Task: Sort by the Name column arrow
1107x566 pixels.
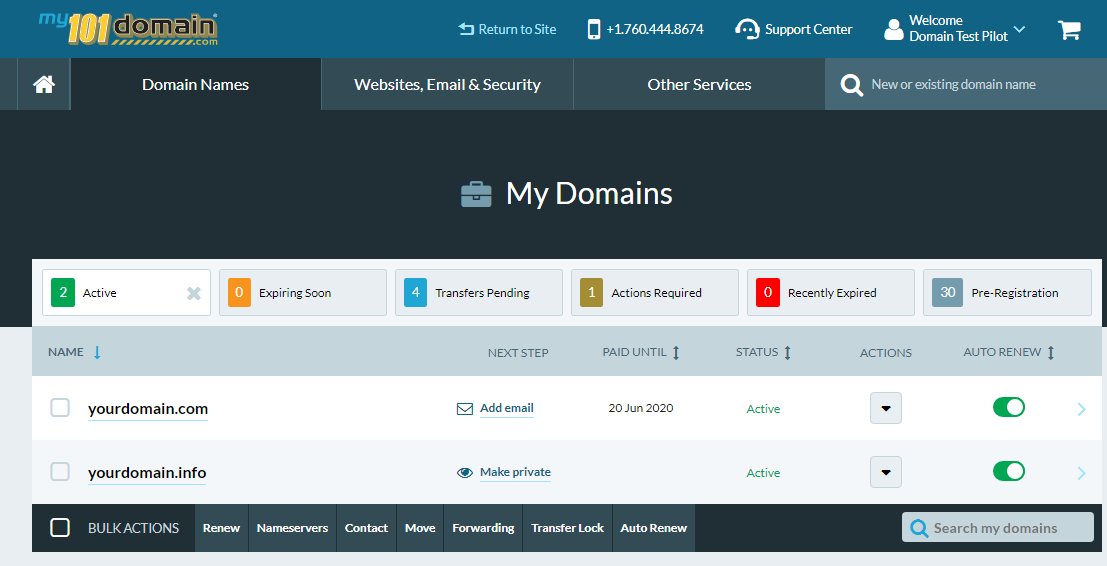Action: pyautogui.click(x=97, y=352)
